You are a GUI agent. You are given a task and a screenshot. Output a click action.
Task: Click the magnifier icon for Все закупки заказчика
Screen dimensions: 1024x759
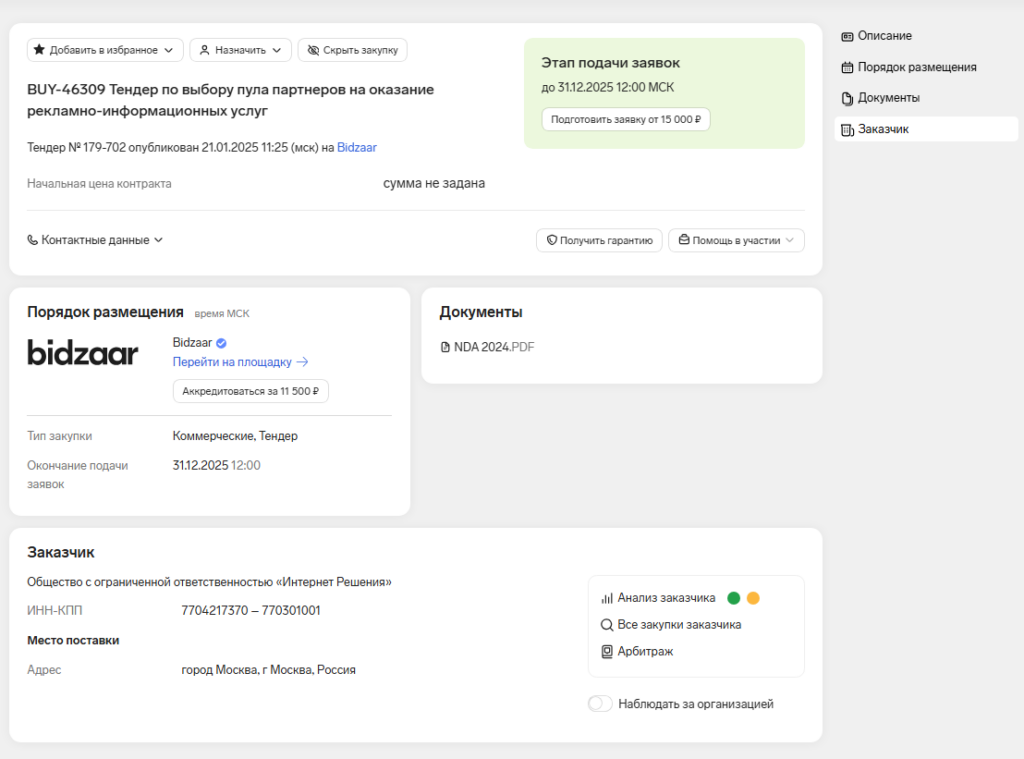(x=606, y=625)
